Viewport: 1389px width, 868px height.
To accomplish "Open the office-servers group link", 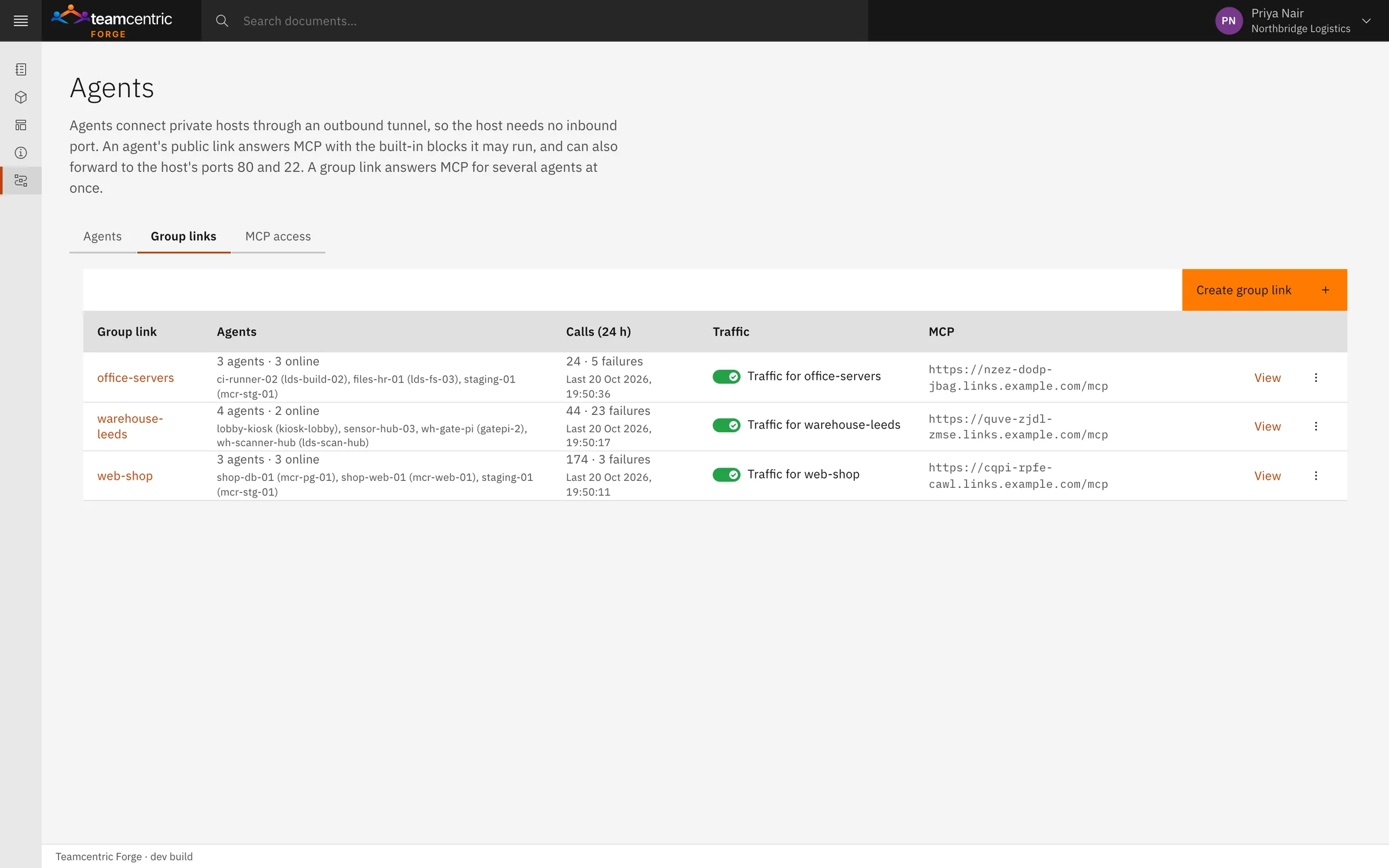I will point(135,378).
